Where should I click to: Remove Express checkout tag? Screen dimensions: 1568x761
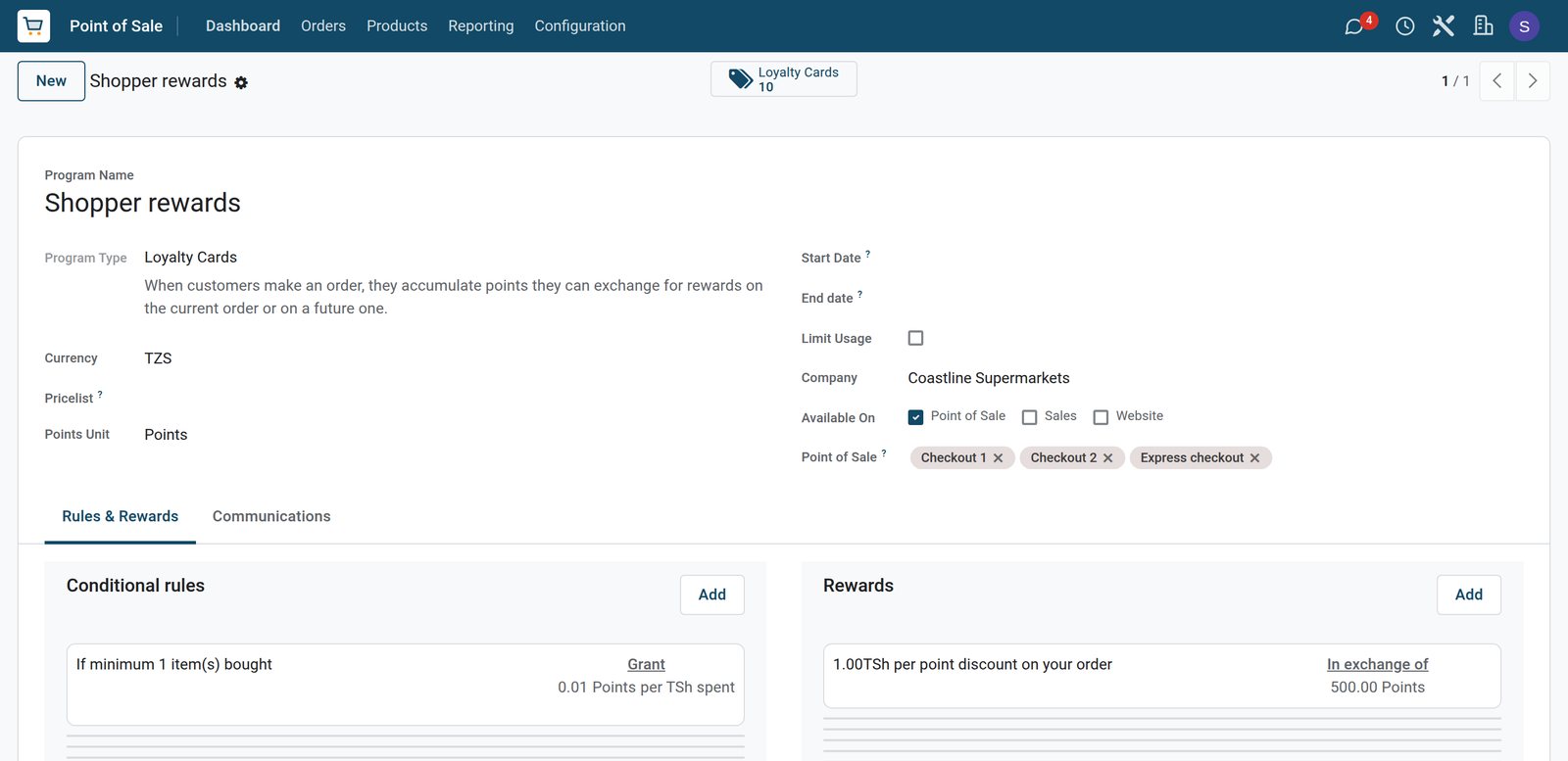[1254, 458]
